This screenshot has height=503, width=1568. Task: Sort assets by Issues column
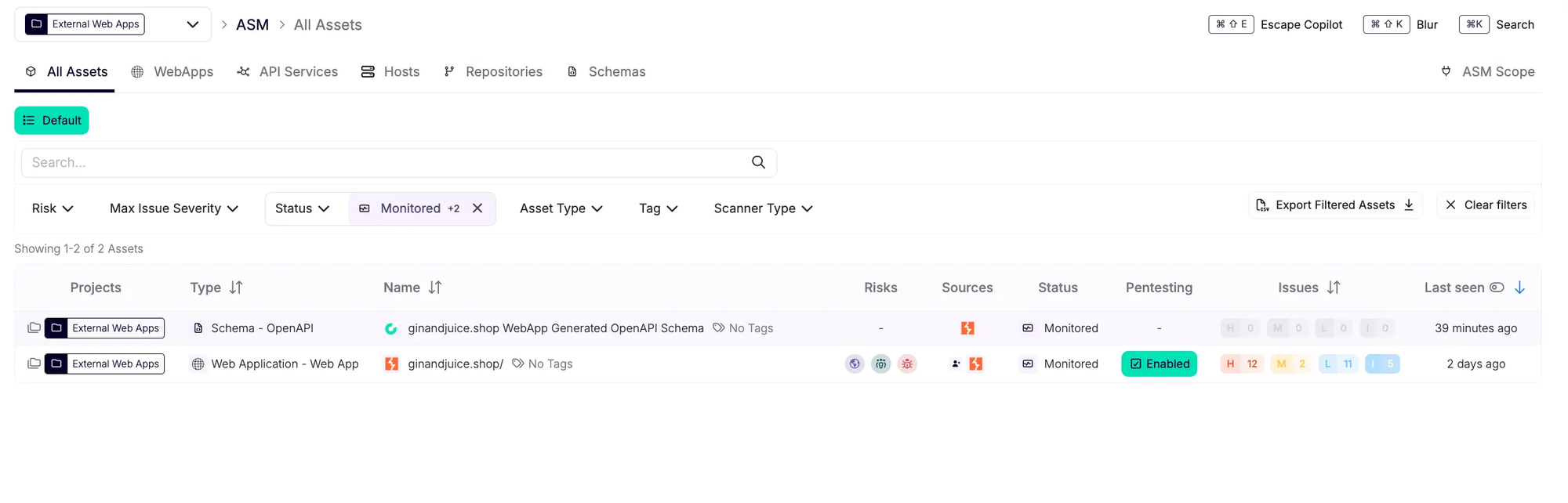tap(1333, 288)
